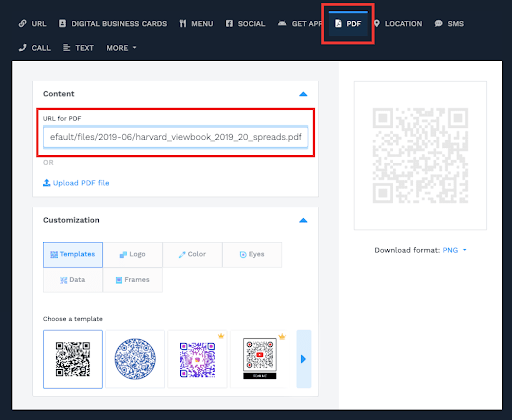The width and height of the screenshot is (512, 420).
Task: Select the PDF tab
Action: (348, 24)
